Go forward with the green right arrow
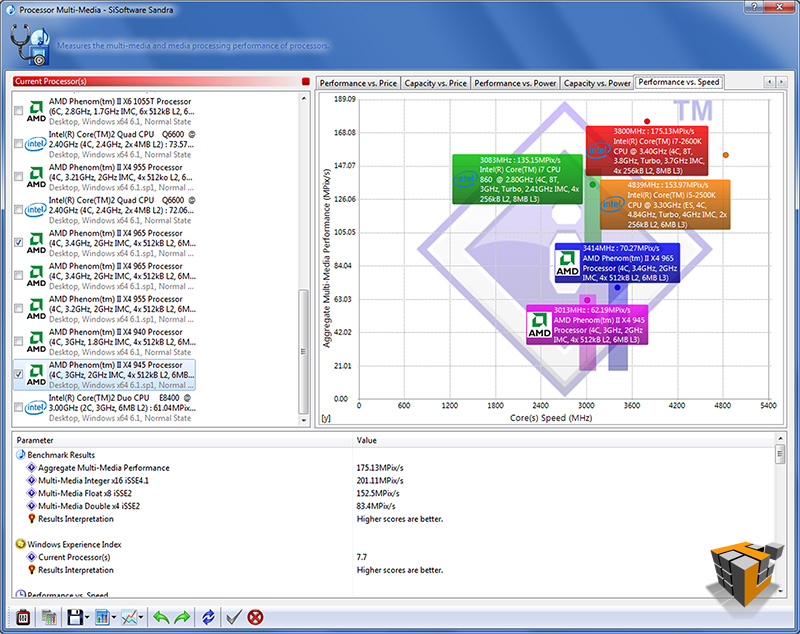The height and width of the screenshot is (634, 800). click(182, 618)
